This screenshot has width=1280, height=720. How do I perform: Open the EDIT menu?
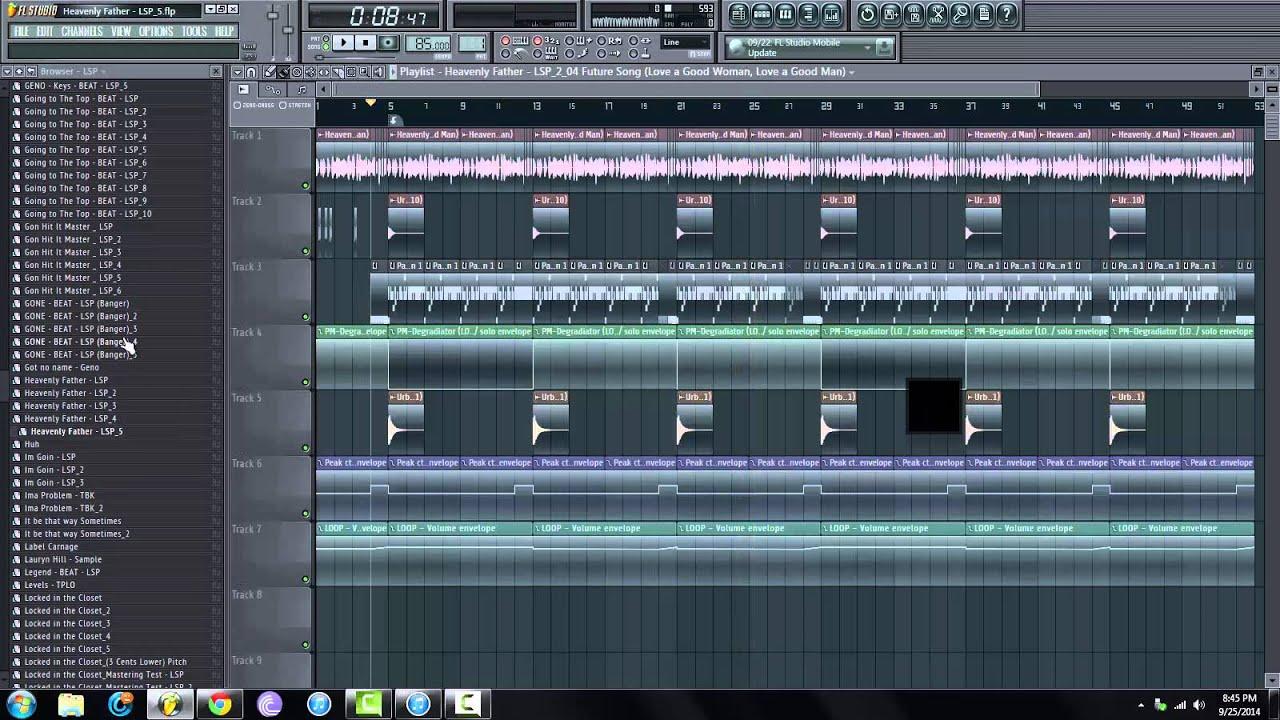click(45, 32)
